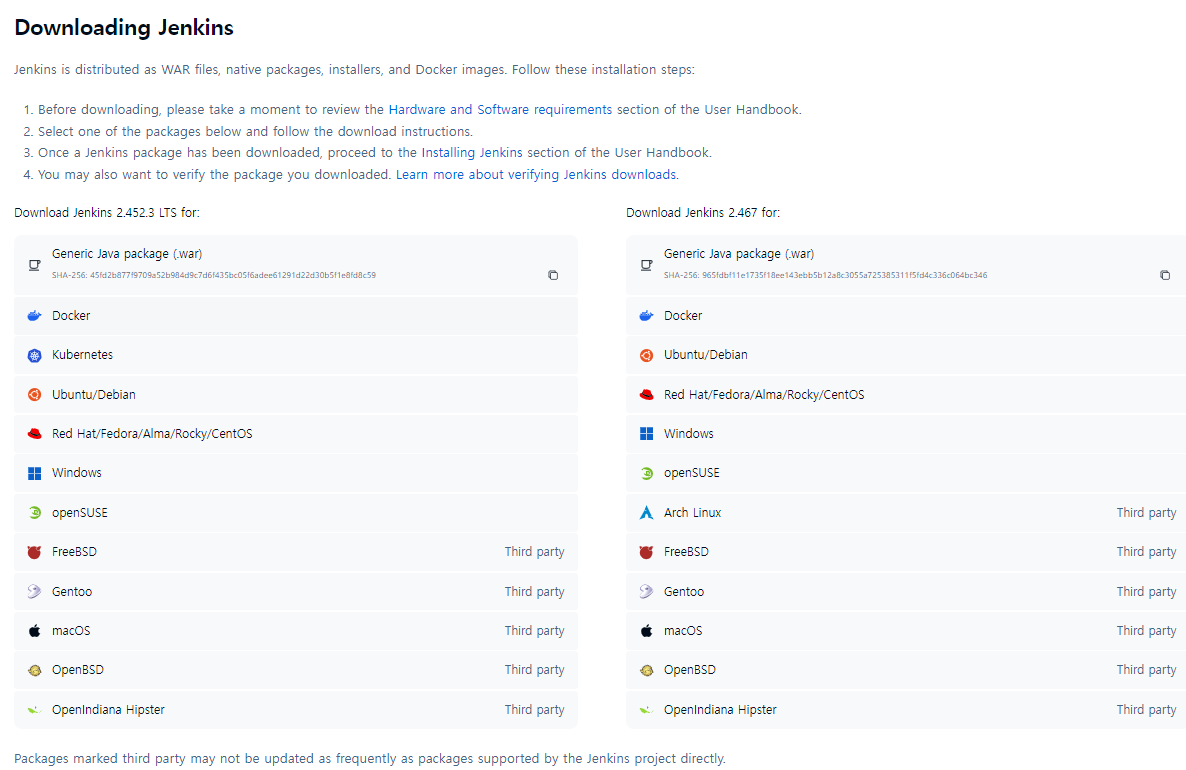The width and height of the screenshot is (1186, 770).
Task: Click the Gentoo icon under Jenkins 2.467
Action: coord(646,591)
